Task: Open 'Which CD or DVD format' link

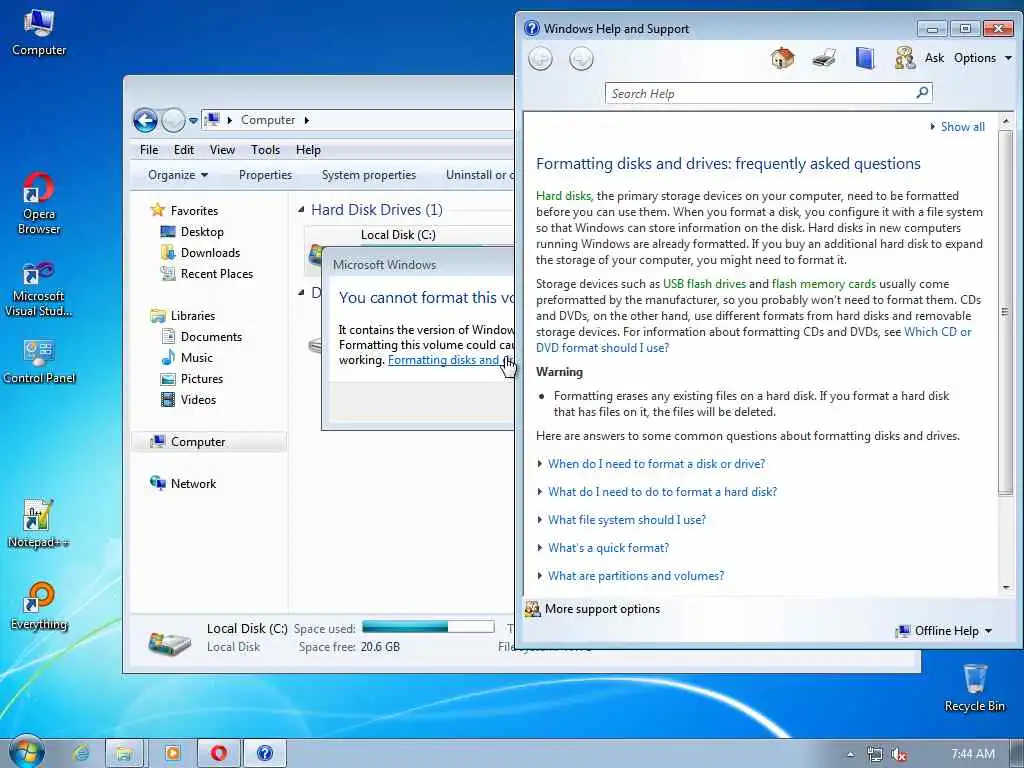Action: point(754,340)
